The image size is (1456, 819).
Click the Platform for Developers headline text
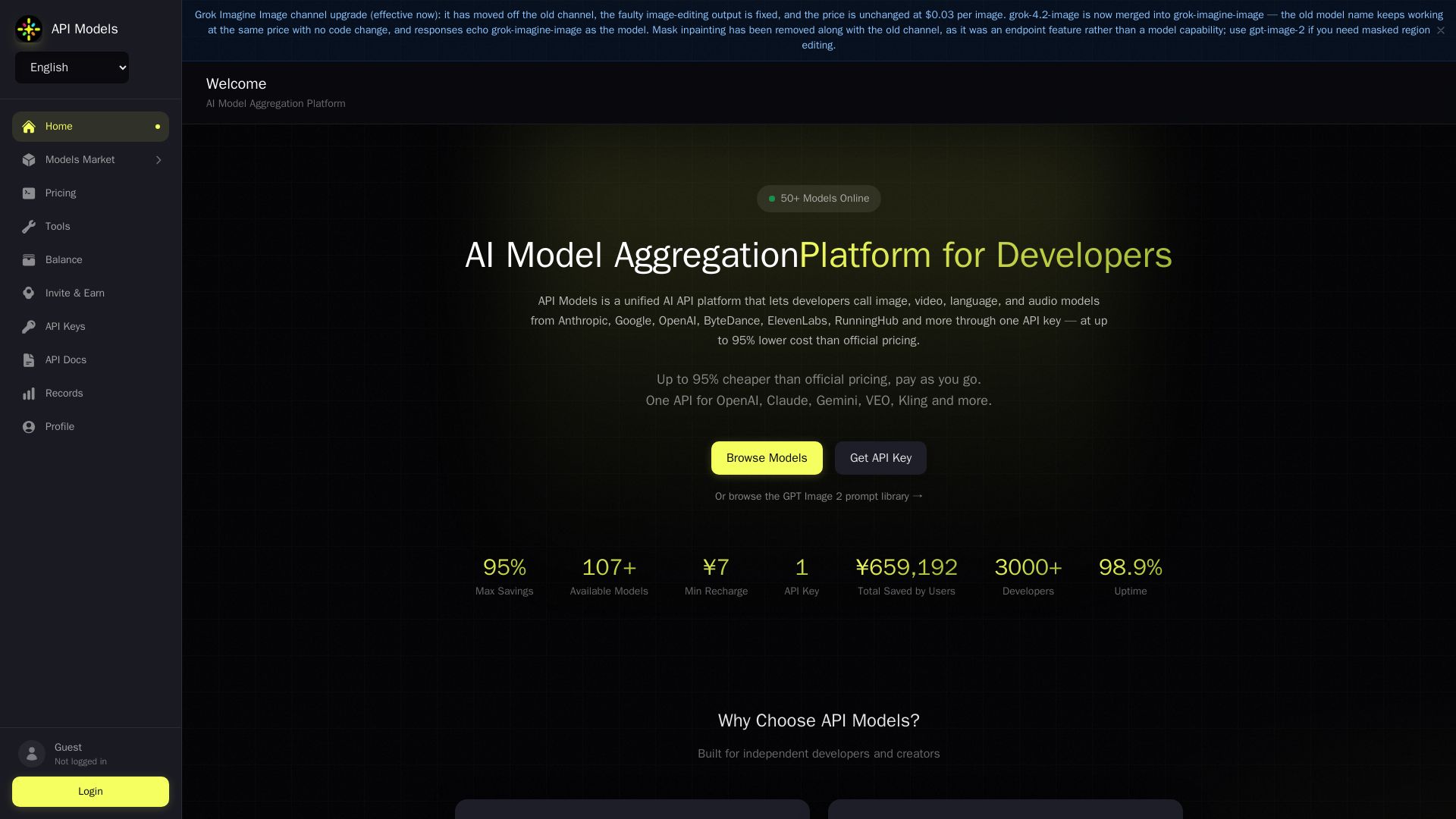986,256
